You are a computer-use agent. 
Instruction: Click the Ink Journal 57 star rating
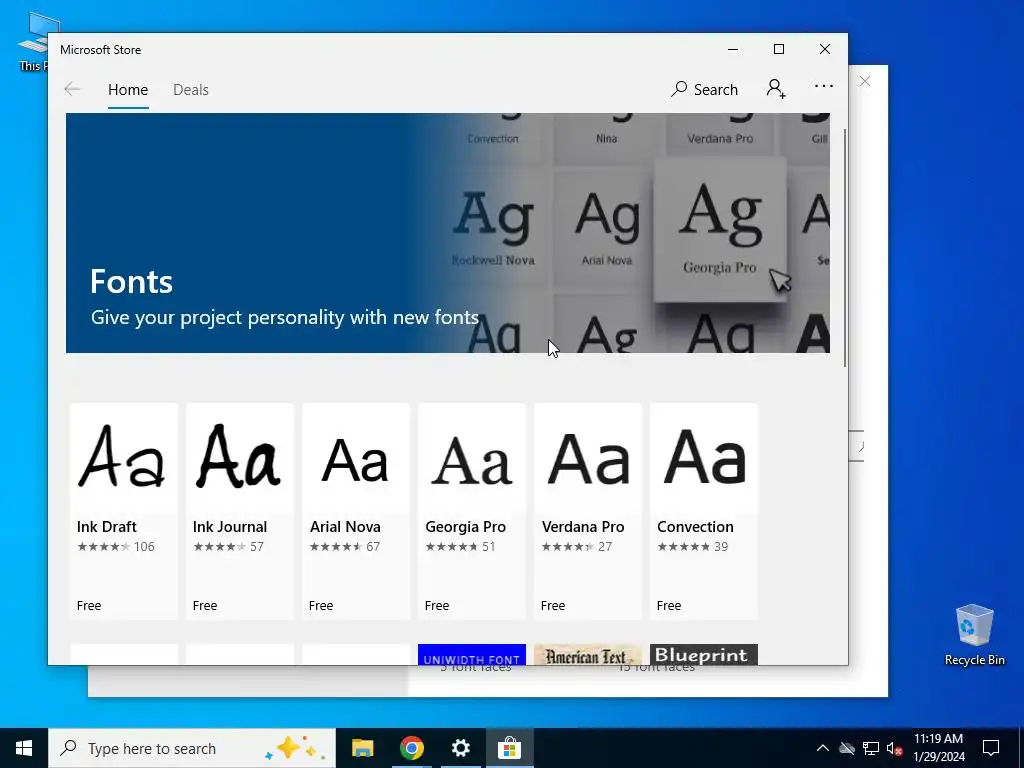tap(229, 547)
